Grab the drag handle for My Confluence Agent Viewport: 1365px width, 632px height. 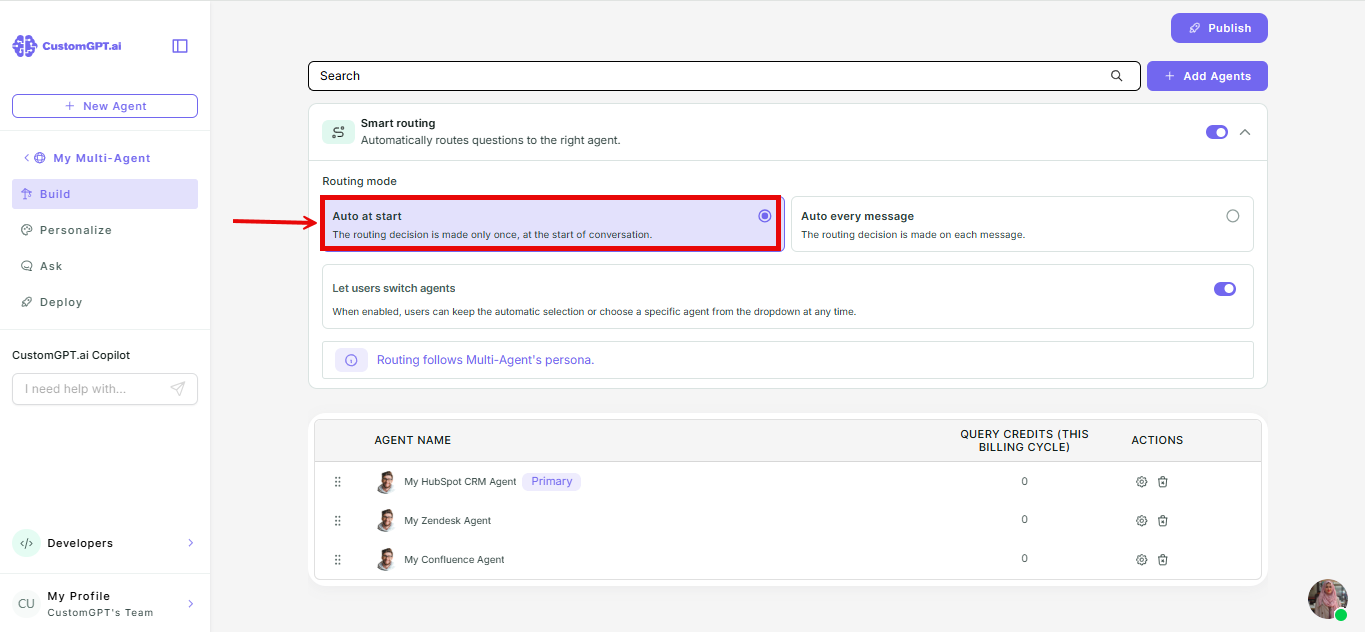[338, 560]
